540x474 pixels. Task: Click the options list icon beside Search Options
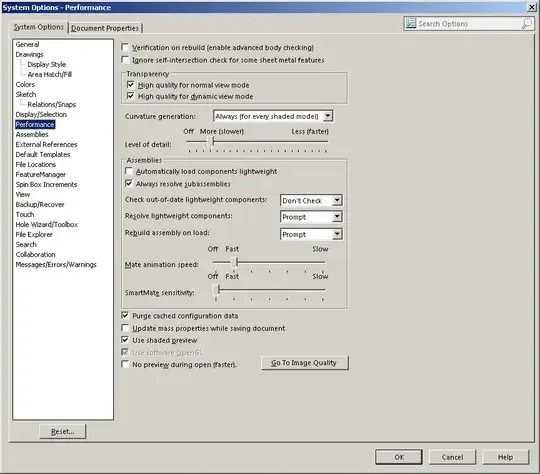(411, 23)
